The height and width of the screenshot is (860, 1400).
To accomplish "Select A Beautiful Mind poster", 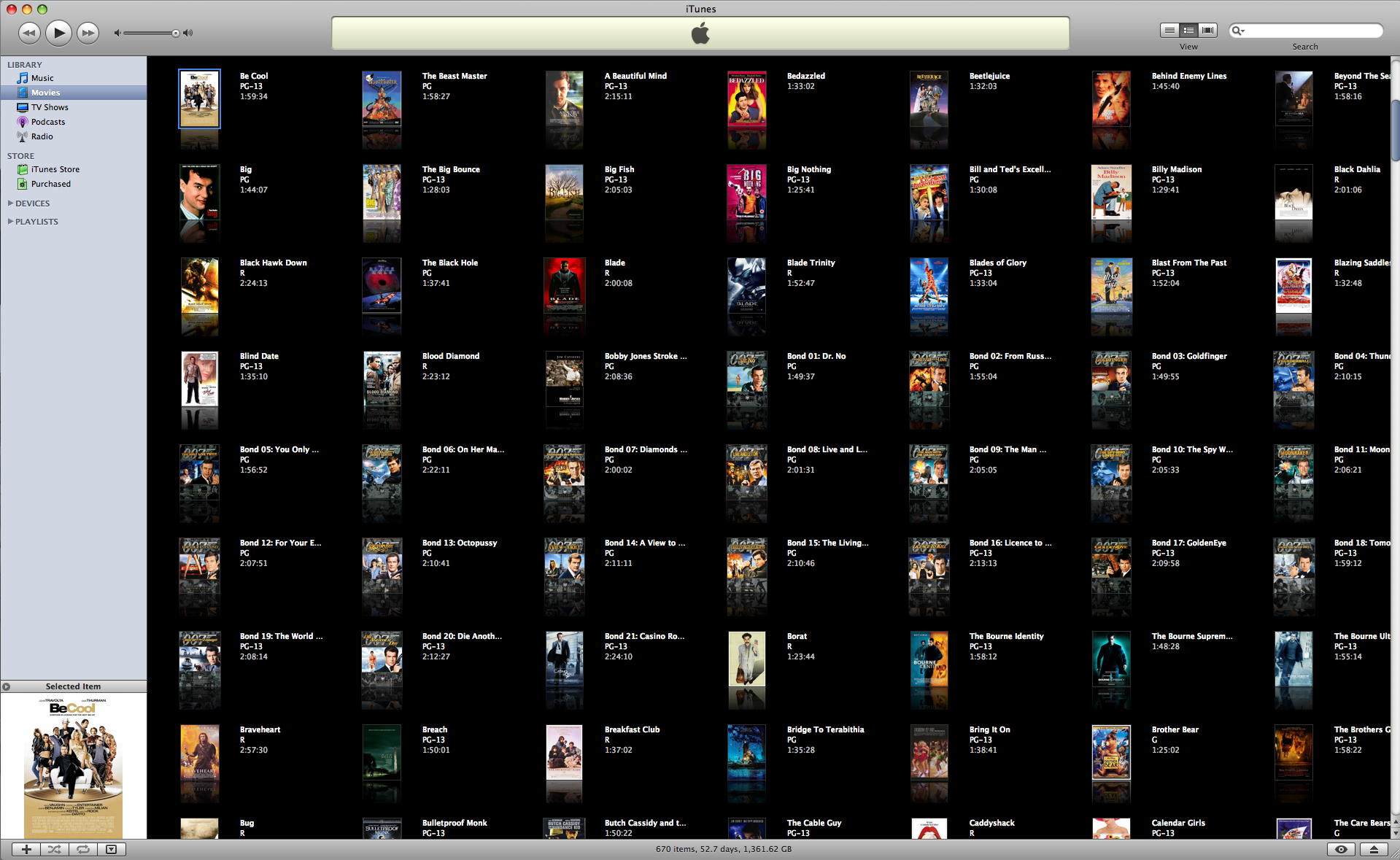I will pyautogui.click(x=564, y=99).
